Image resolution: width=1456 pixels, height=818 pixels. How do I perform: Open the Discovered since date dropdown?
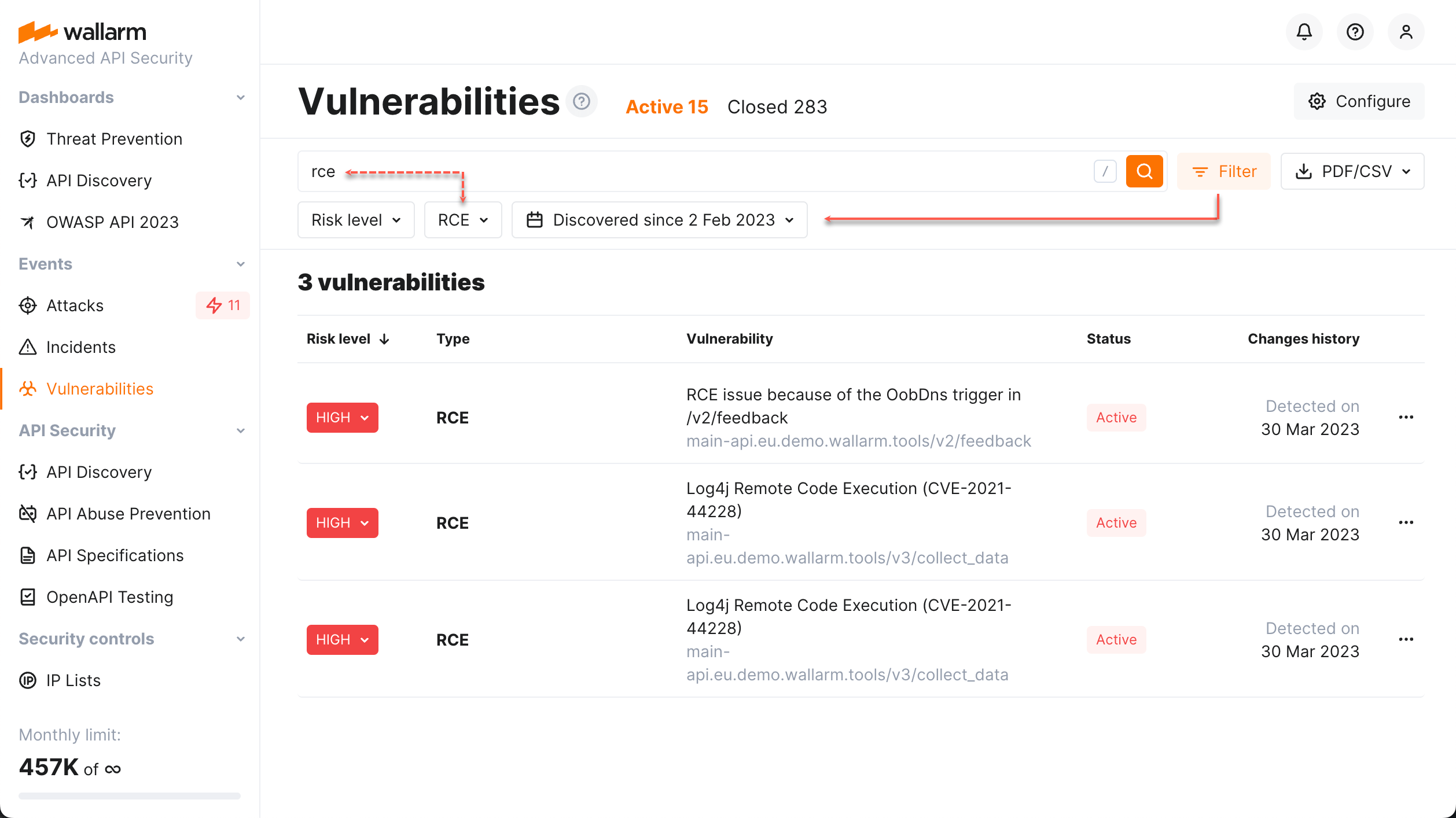coord(659,220)
